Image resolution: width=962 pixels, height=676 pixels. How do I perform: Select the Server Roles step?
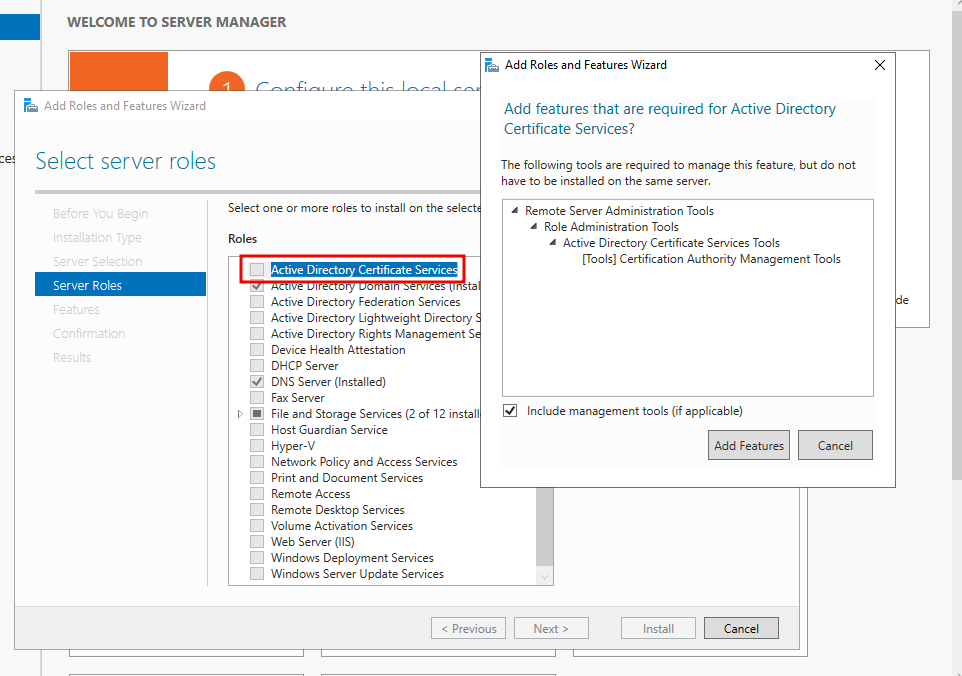[x=120, y=285]
